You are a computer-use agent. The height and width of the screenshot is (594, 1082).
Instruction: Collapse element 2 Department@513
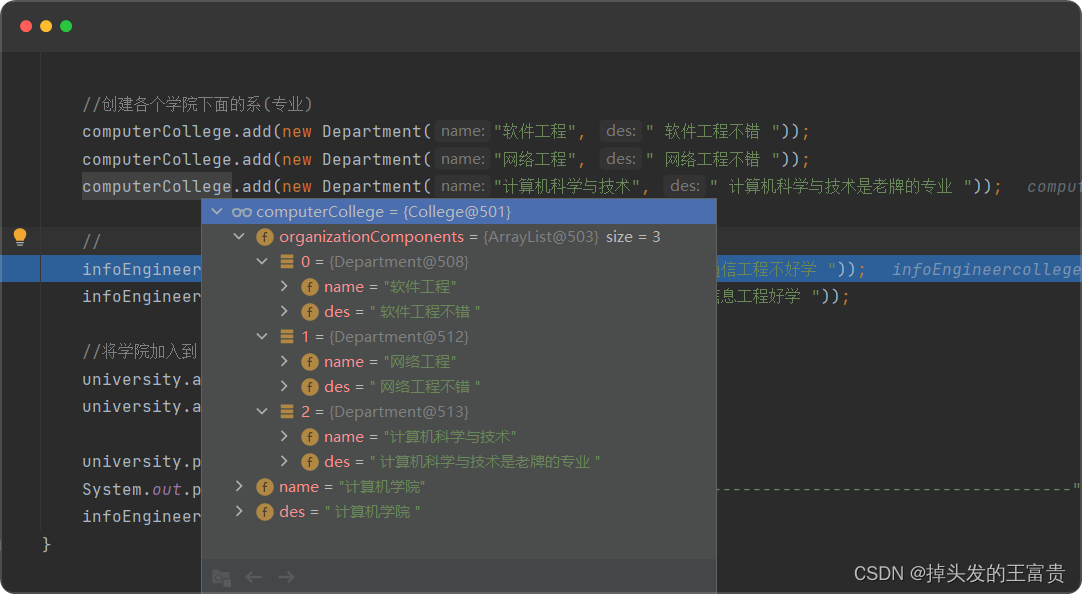(262, 411)
